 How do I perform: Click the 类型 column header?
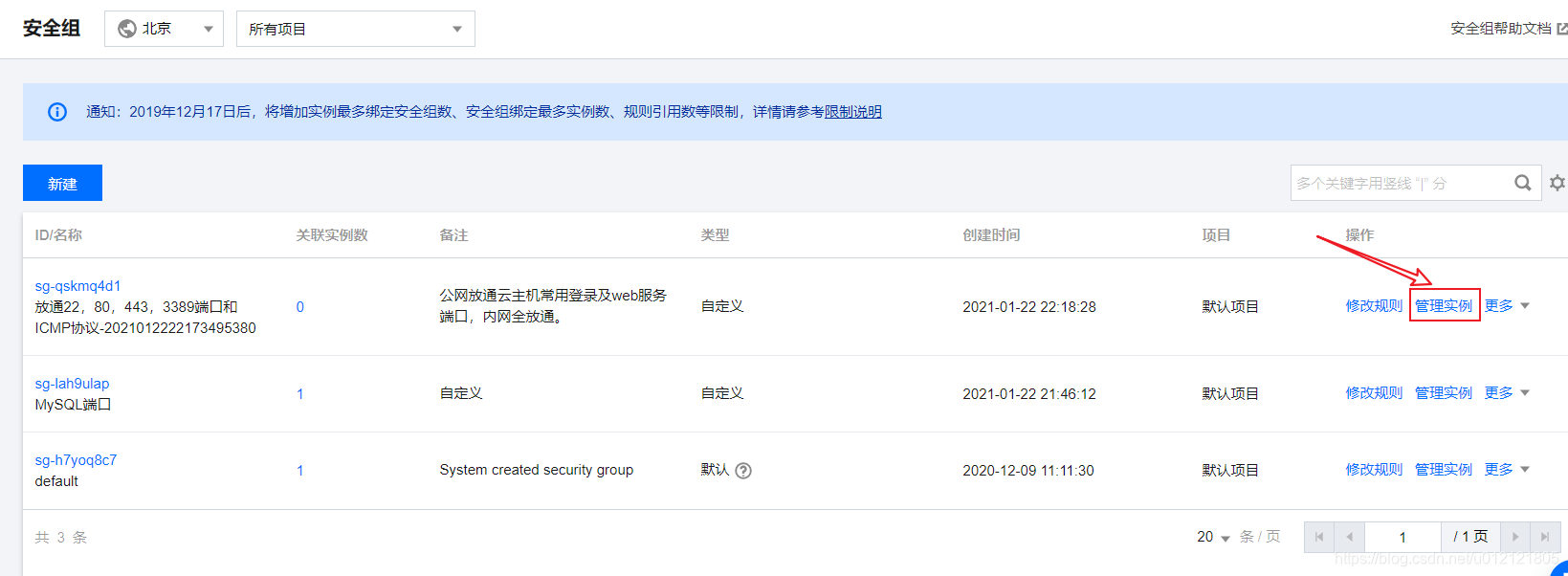point(715,234)
